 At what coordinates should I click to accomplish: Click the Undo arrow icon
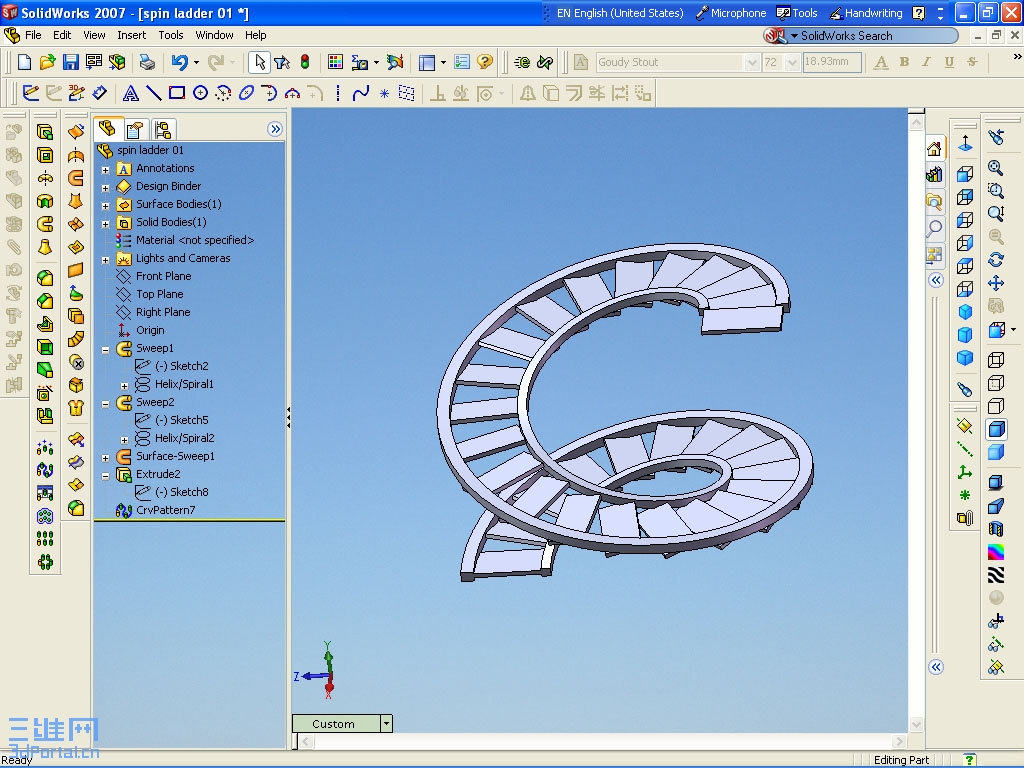(180, 62)
